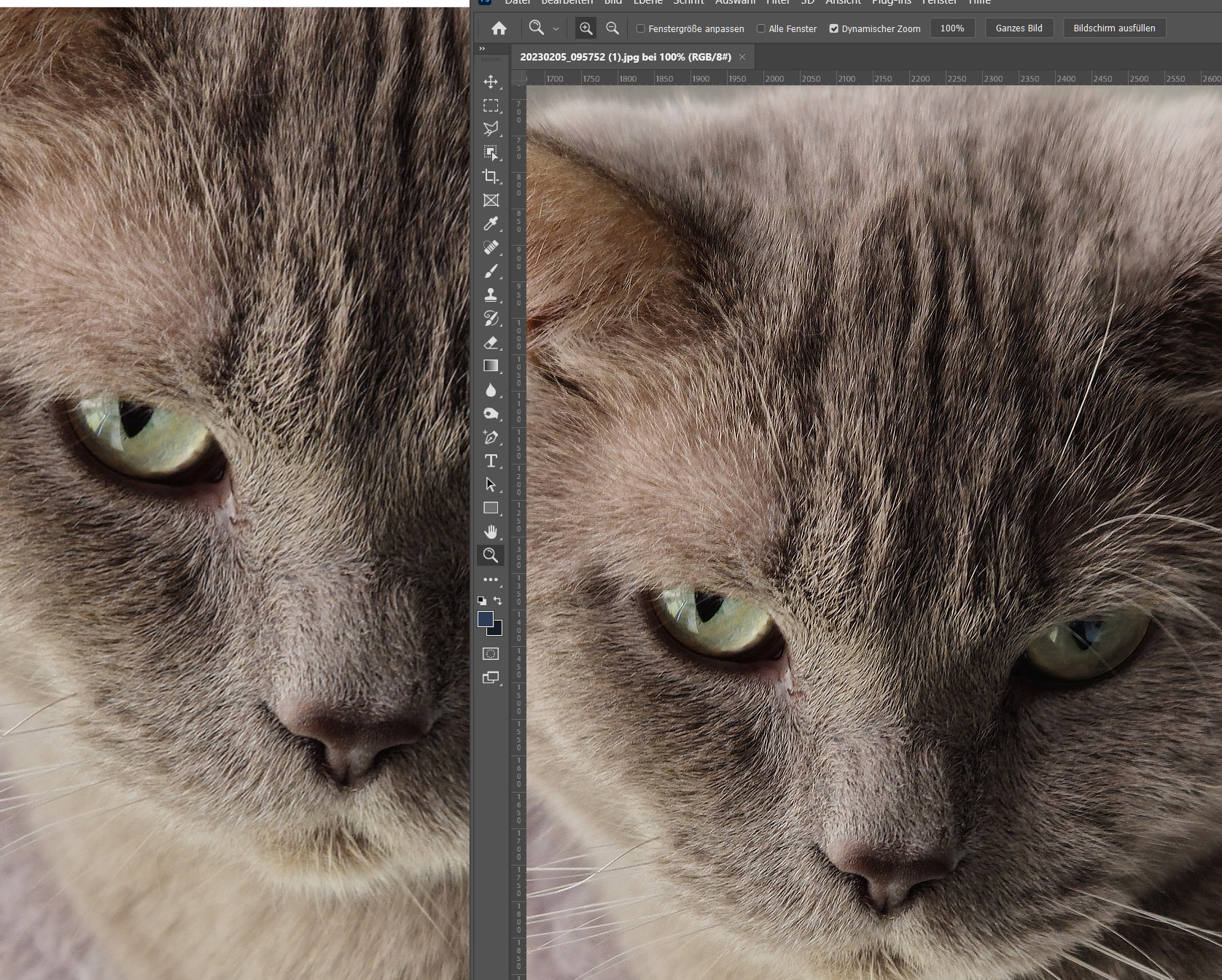Open the Filter menu
Screen dimensions: 1222x980
[x=777, y=2]
